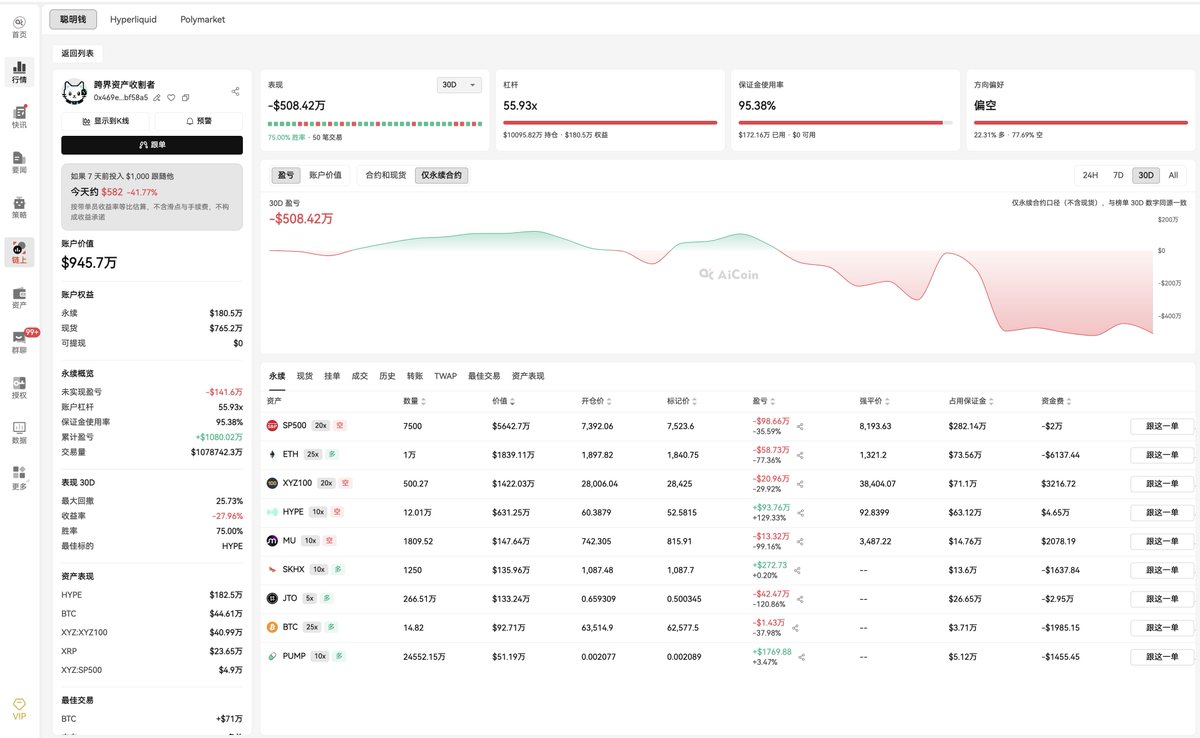Click the cat avatar of the trader
1200x738 pixels.
75,91
